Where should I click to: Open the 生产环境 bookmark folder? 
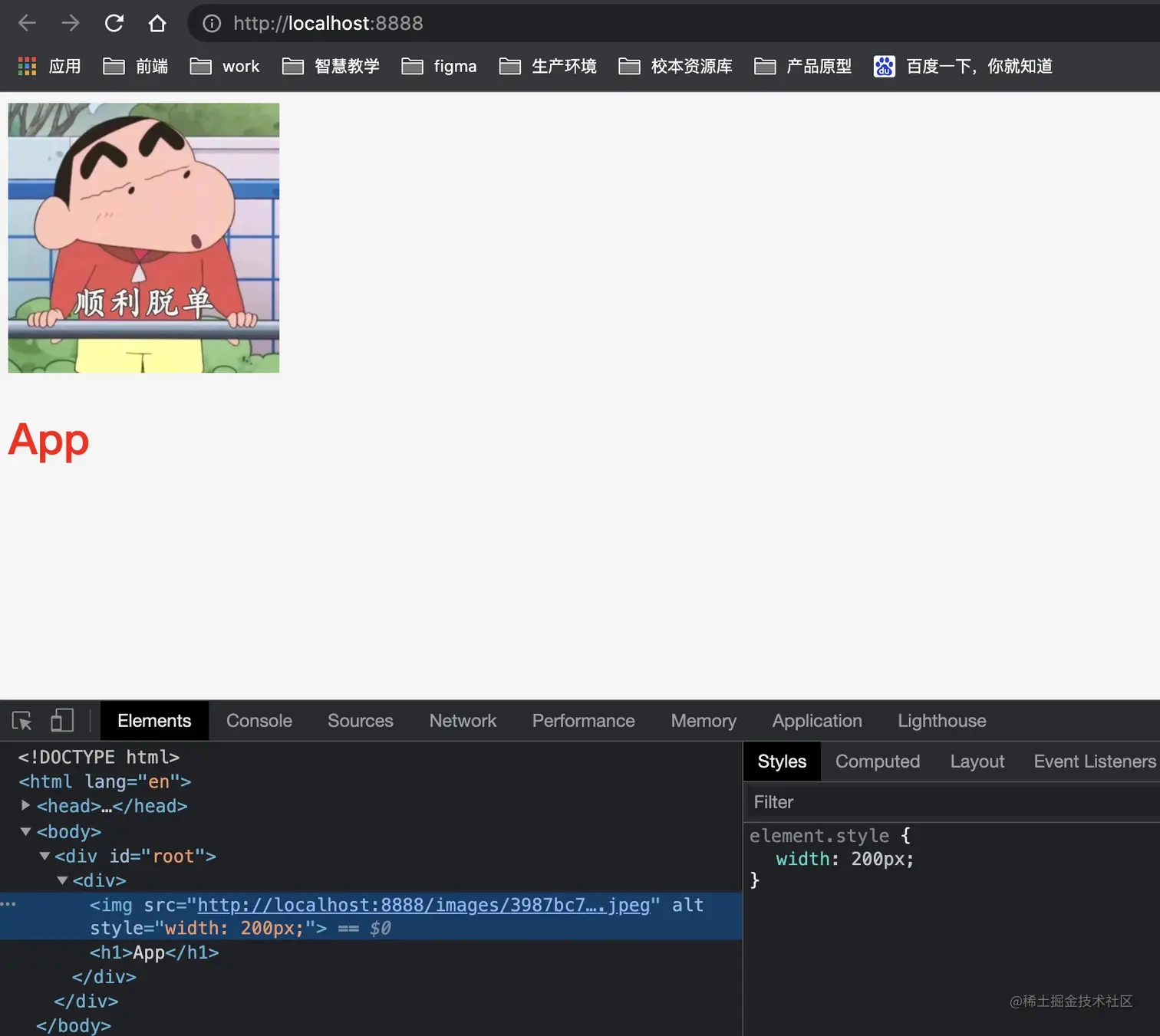[548, 67]
